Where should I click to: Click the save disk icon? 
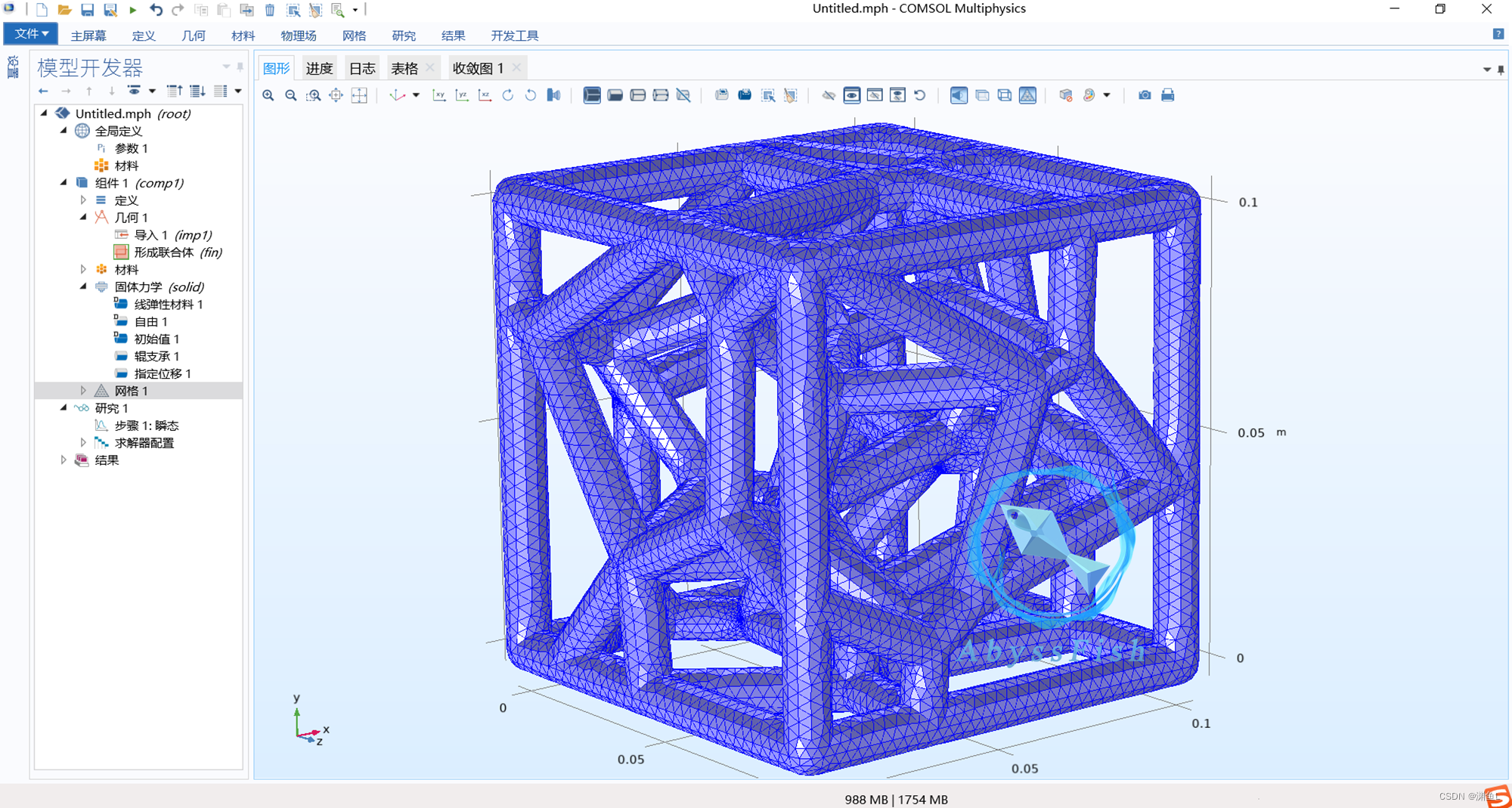click(x=88, y=10)
